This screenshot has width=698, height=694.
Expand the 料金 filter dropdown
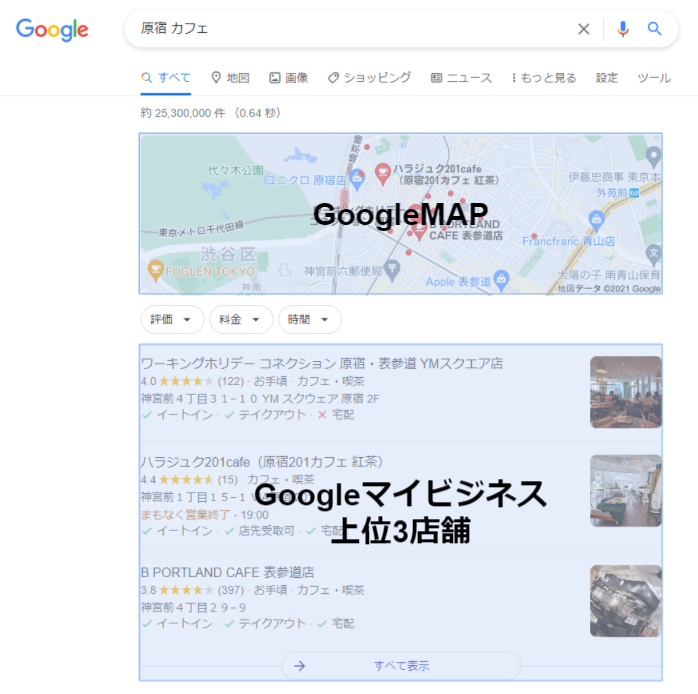tap(241, 319)
